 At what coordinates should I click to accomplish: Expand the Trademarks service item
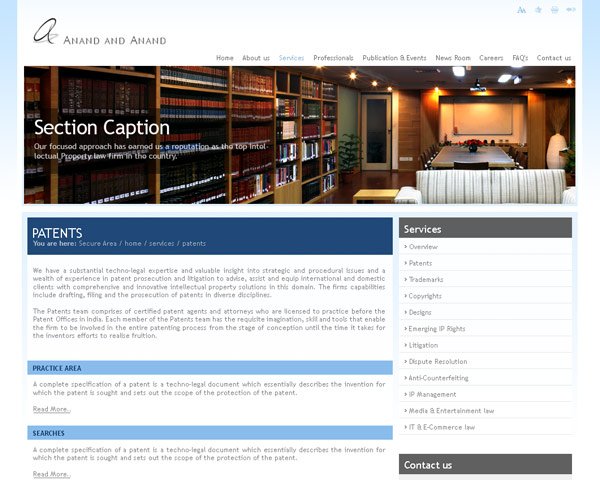coord(427,279)
